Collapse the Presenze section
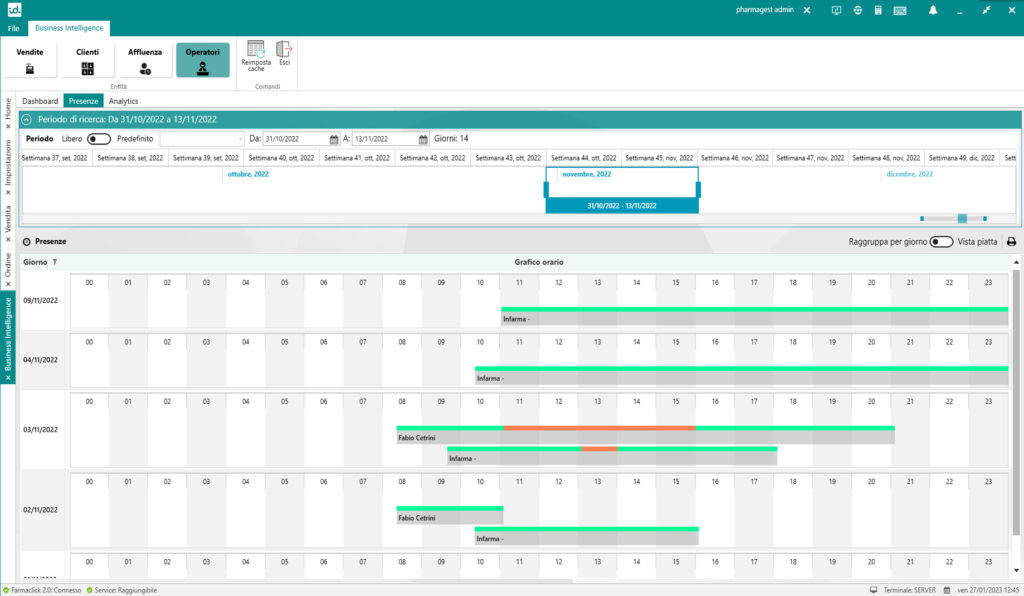 27,242
